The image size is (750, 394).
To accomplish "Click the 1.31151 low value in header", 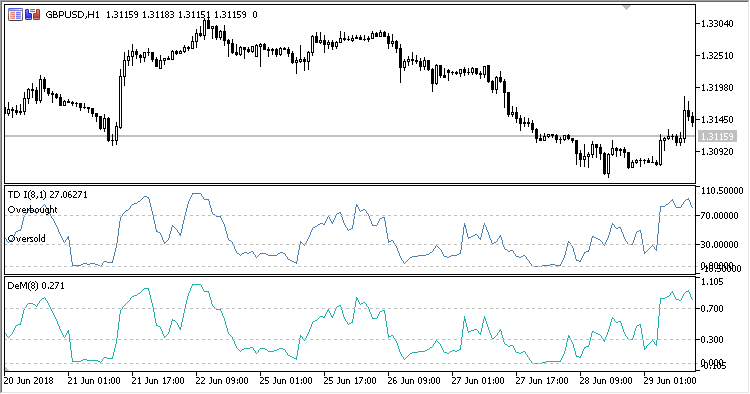I will 194,15.
